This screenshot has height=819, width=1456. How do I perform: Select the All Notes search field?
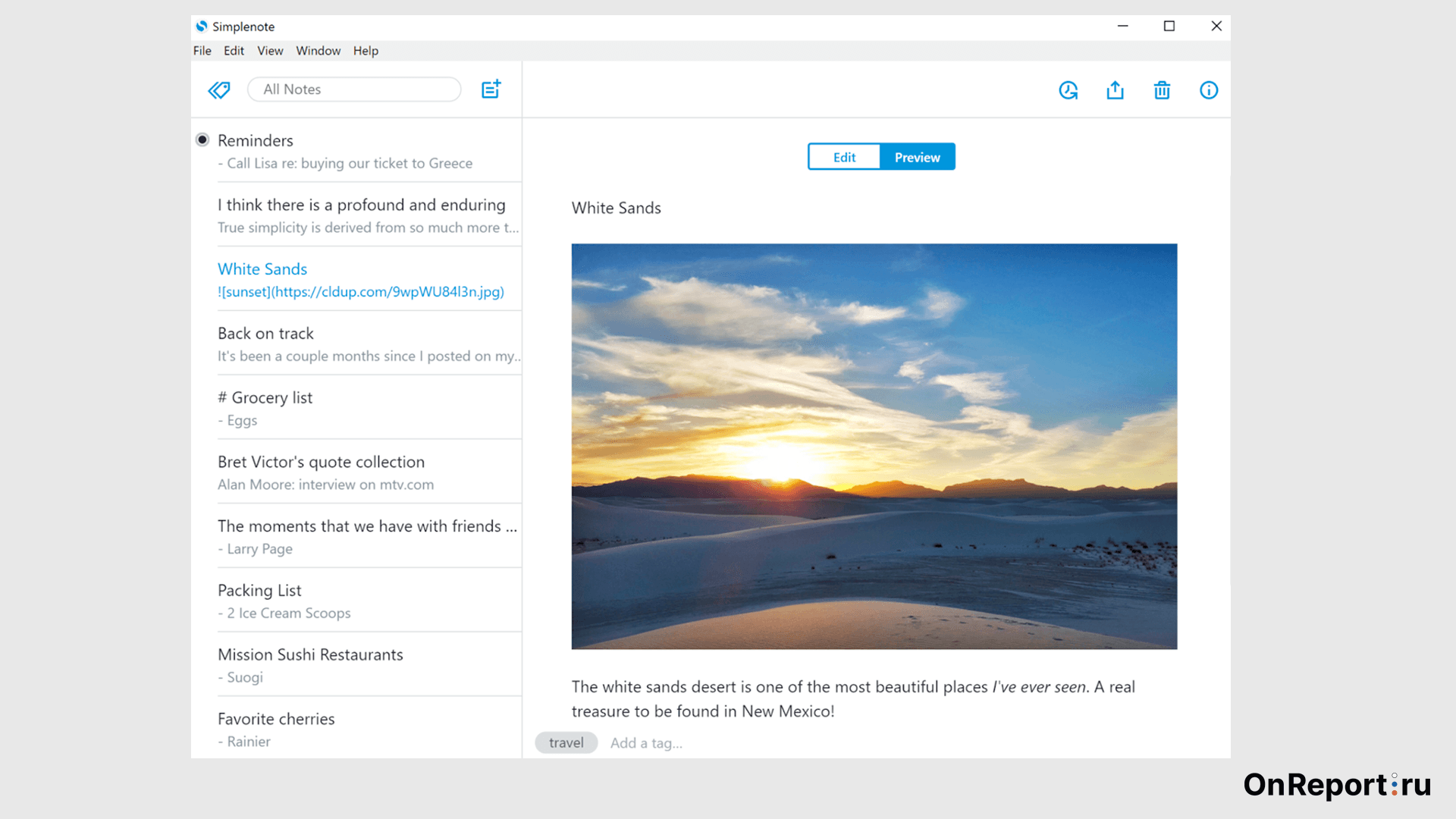coord(353,89)
